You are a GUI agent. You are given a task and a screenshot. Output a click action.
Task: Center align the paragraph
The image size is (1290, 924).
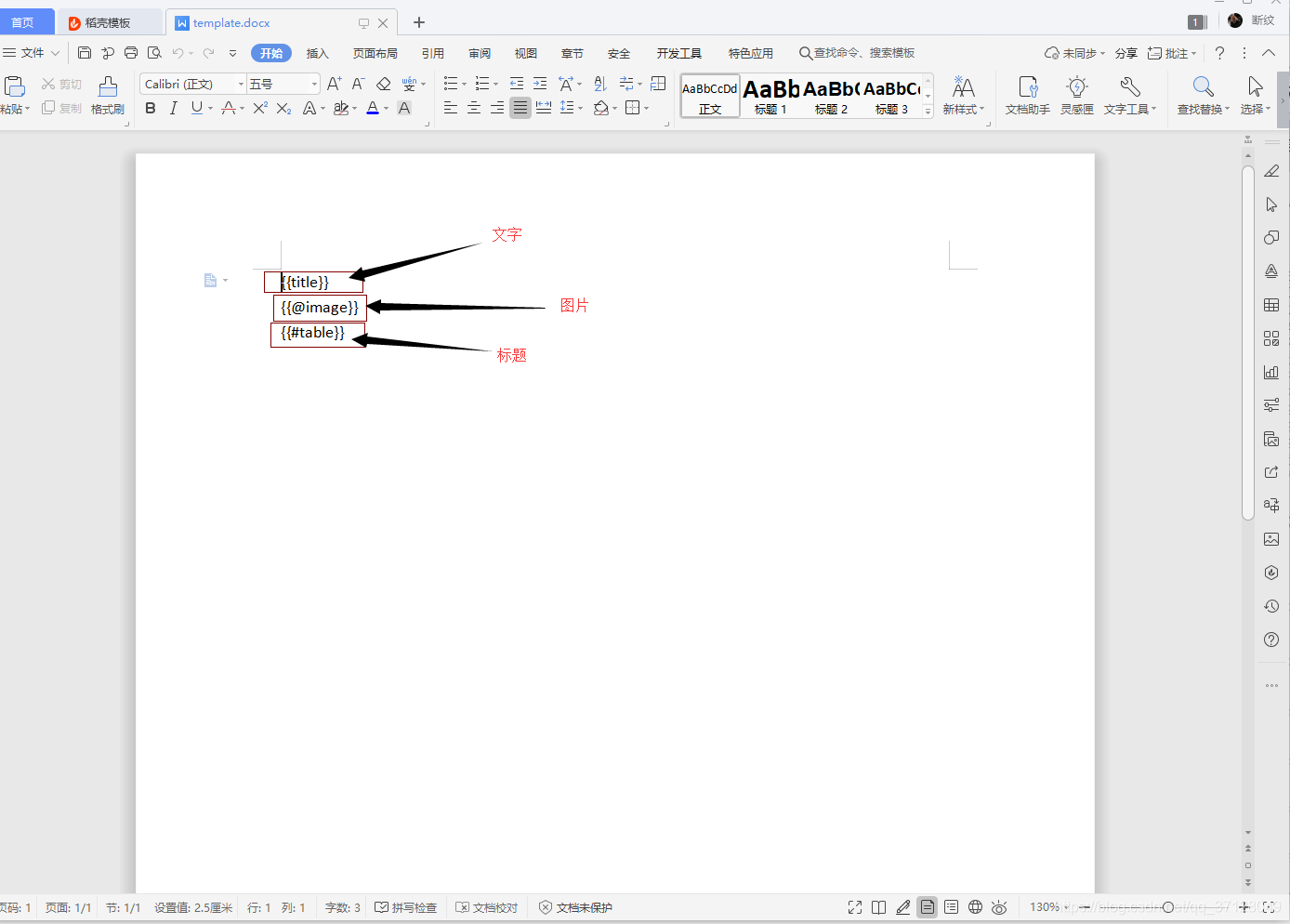474,109
